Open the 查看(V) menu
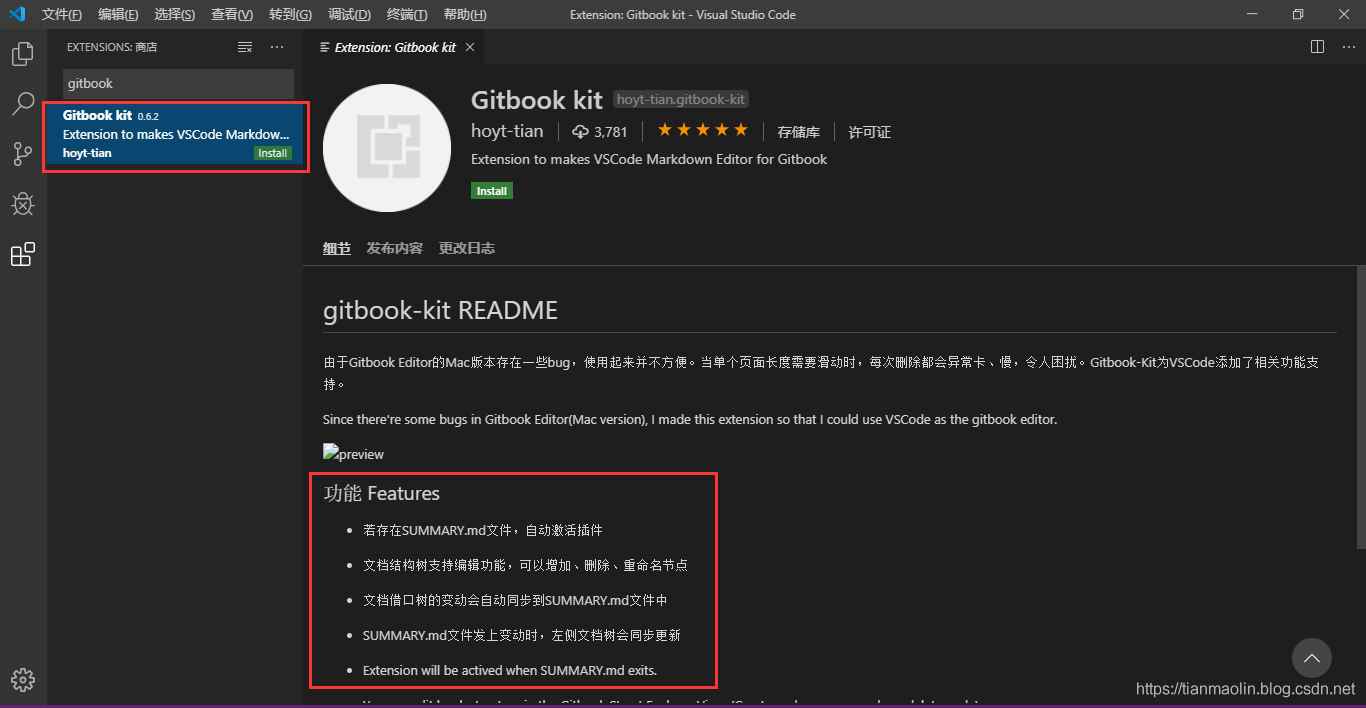Viewport: 1366px width, 708px height. 231,14
